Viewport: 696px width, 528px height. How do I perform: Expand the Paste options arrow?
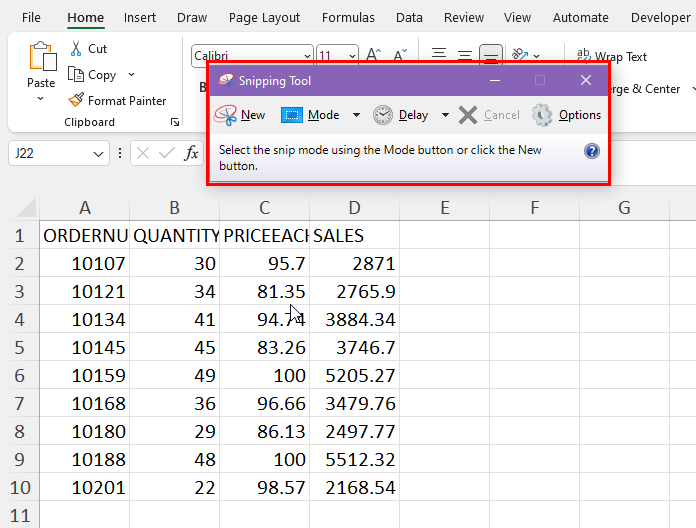click(x=41, y=99)
